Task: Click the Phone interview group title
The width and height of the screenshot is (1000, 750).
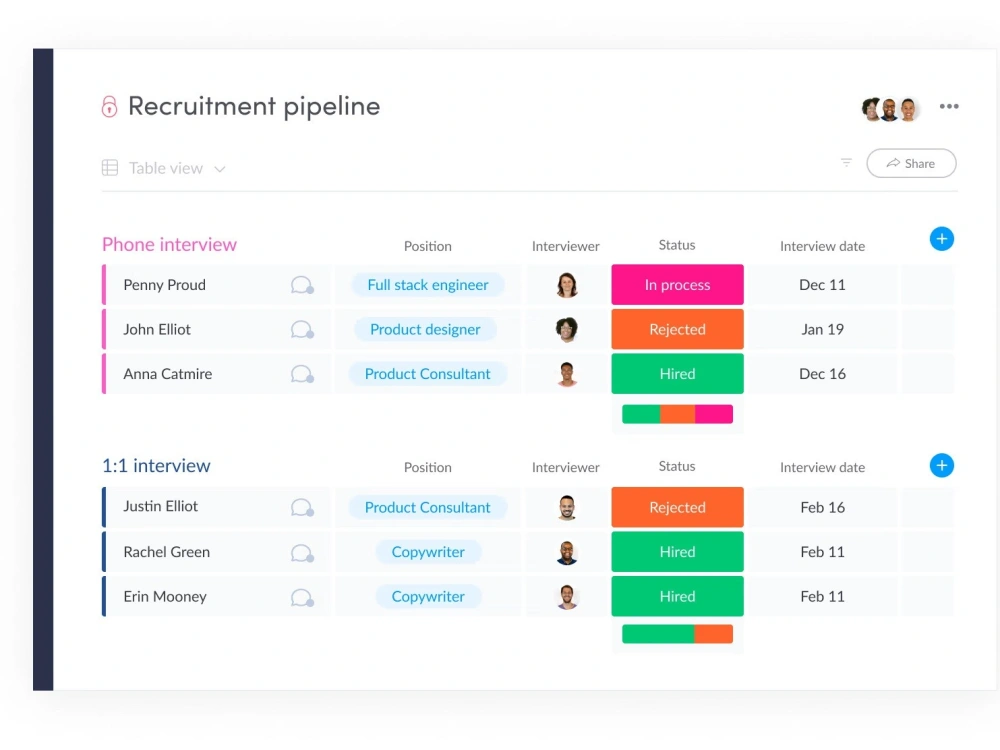Action: [169, 245]
